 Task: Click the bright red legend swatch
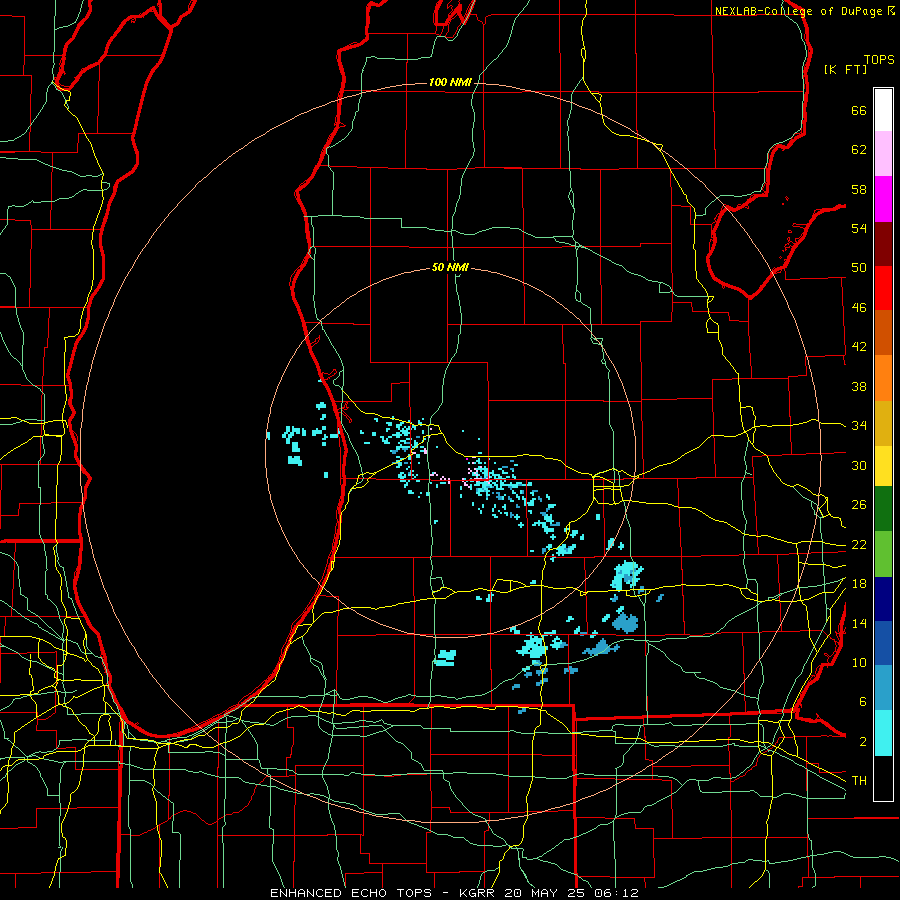(x=883, y=288)
